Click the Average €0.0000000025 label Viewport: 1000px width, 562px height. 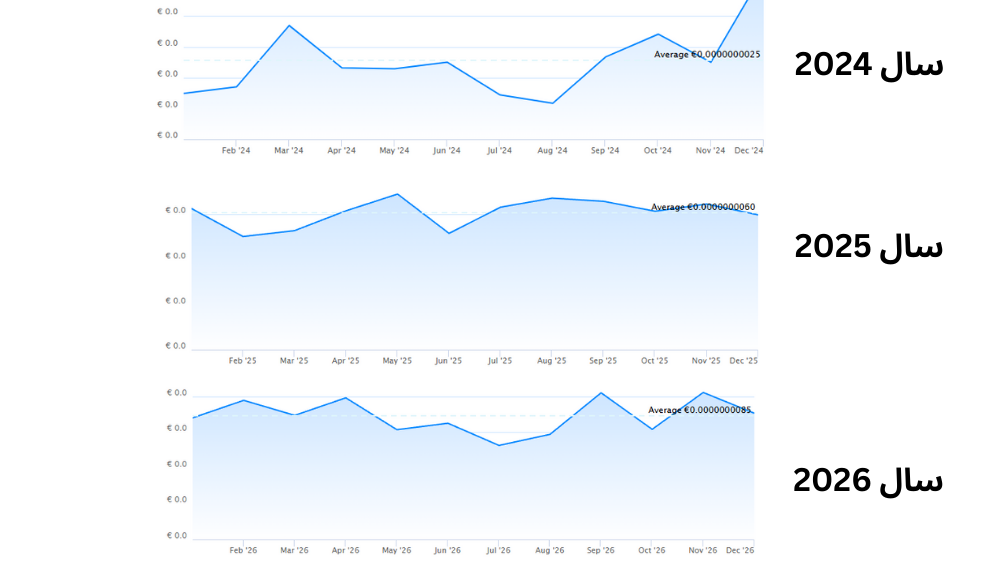pos(707,55)
